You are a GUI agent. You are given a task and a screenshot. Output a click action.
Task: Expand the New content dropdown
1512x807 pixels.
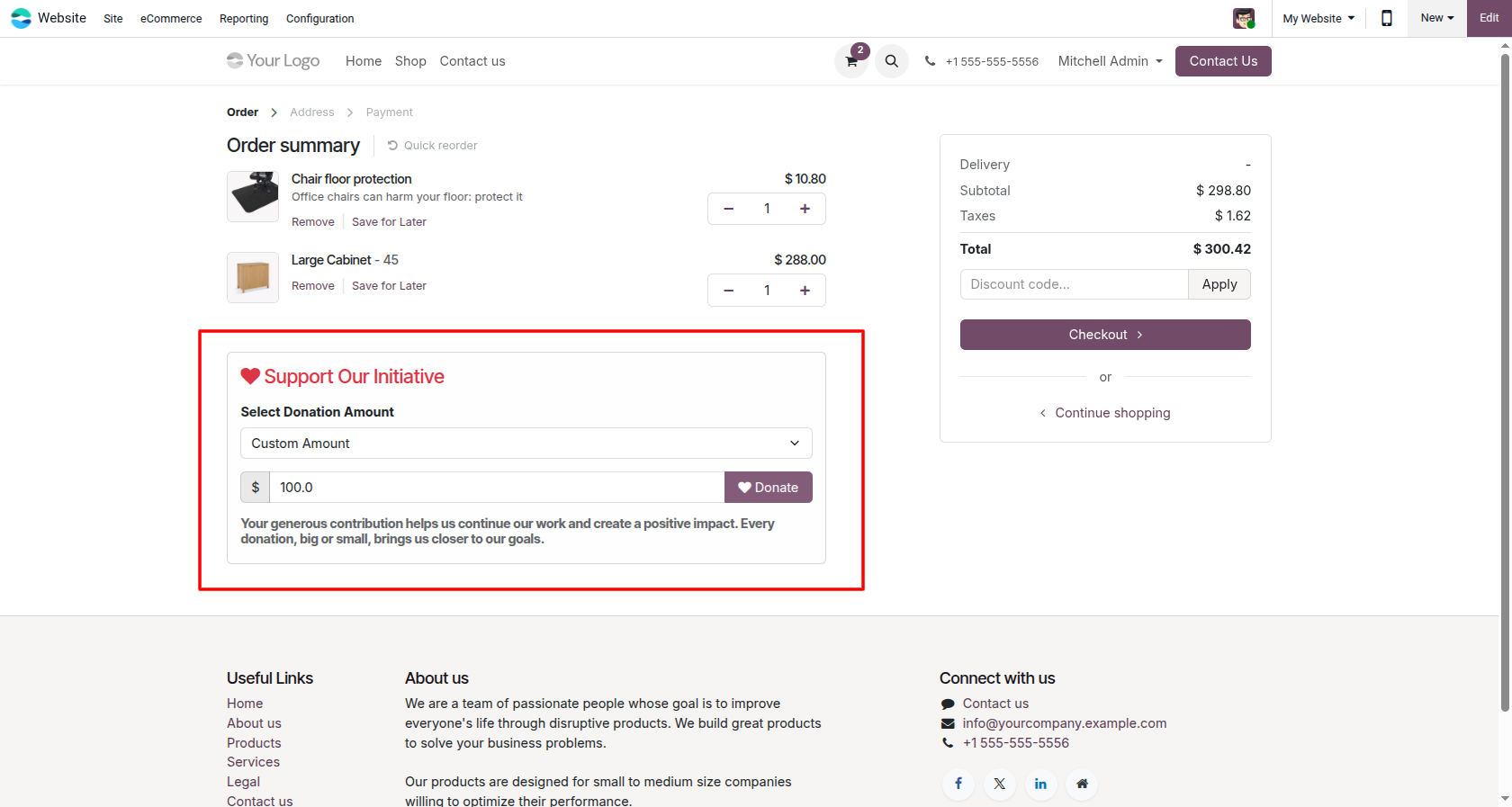tap(1437, 18)
